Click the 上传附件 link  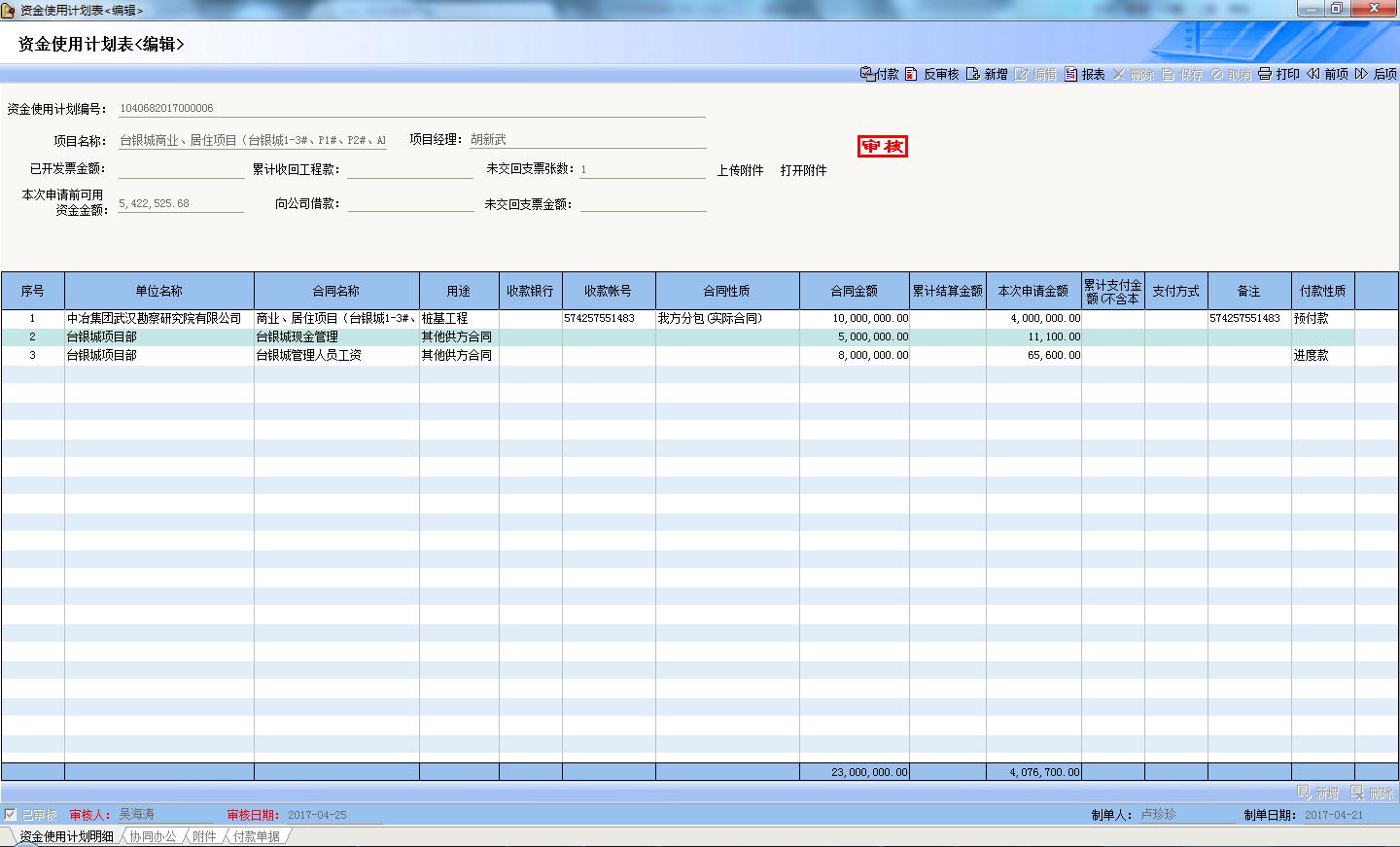tap(740, 170)
